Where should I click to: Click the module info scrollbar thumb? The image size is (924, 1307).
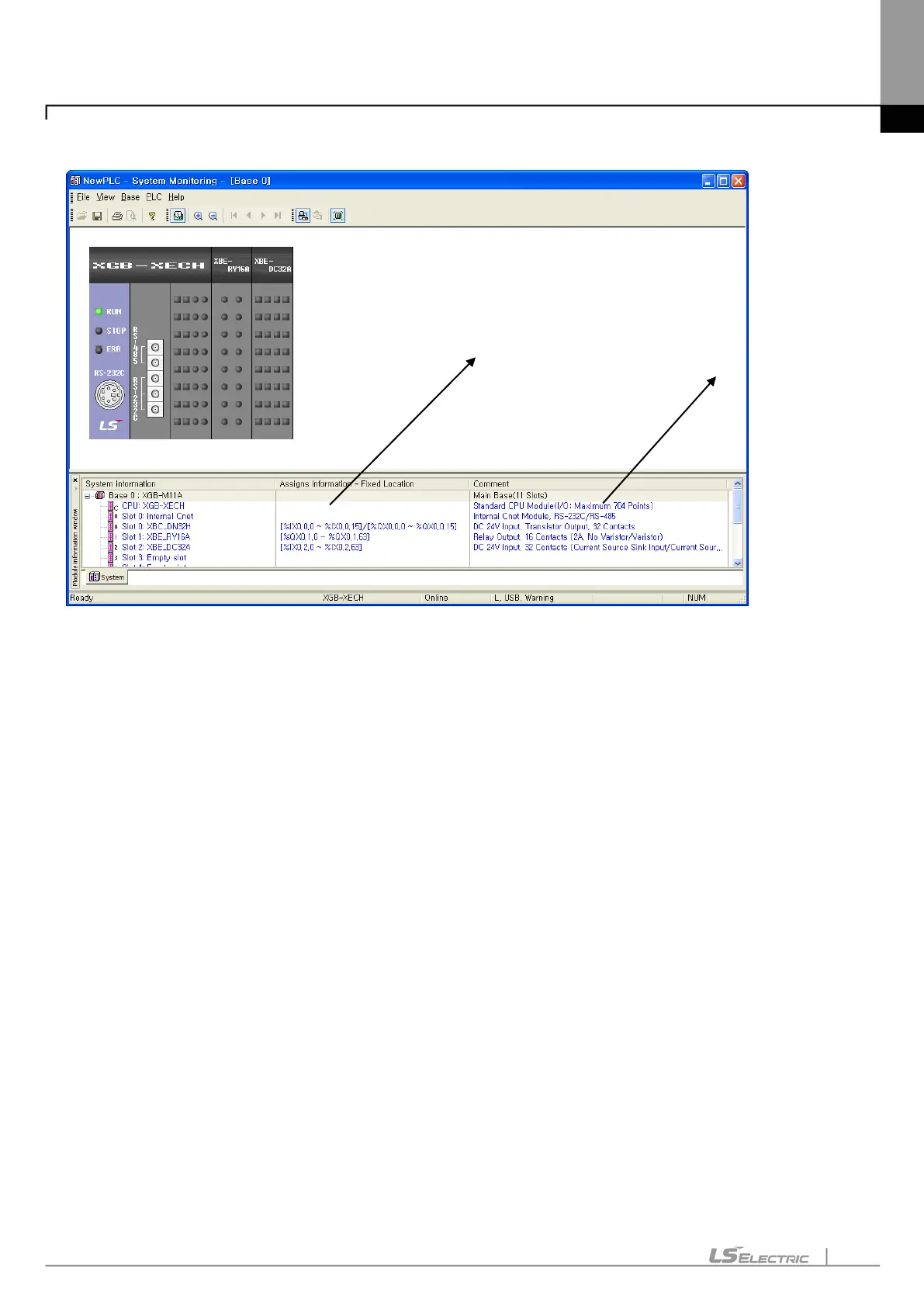point(737,508)
